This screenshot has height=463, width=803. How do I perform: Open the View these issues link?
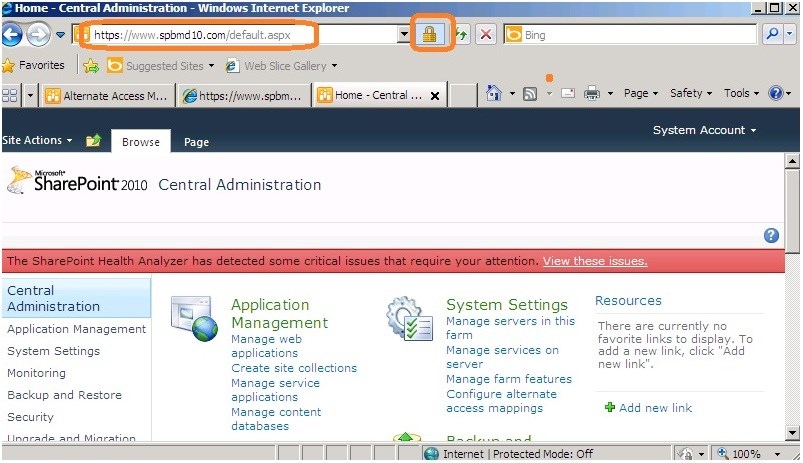coord(595,261)
